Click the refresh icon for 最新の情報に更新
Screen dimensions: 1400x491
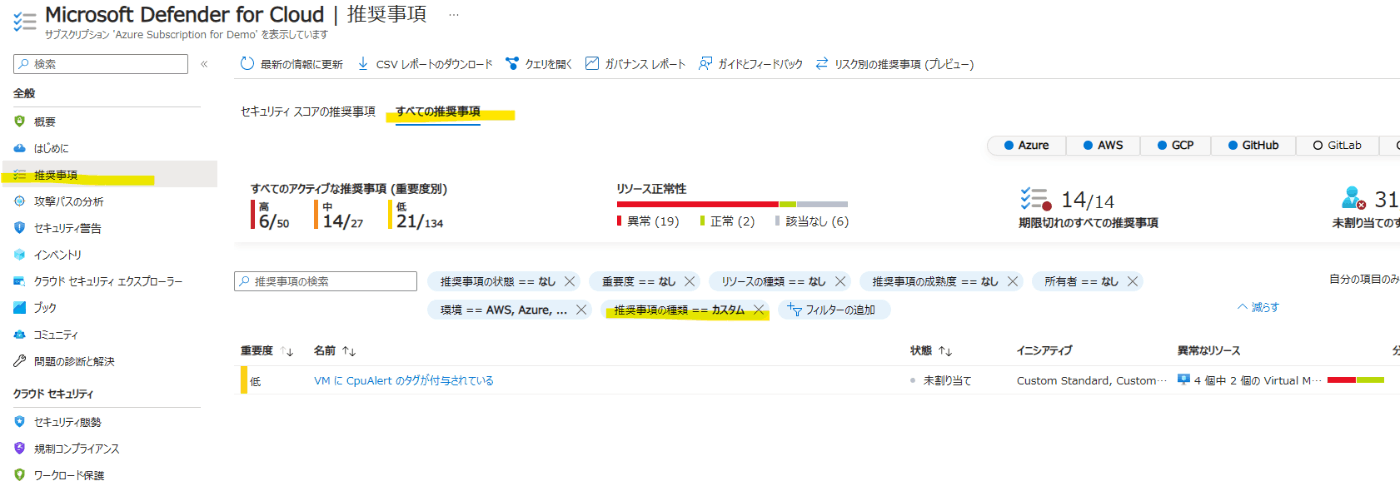(247, 64)
